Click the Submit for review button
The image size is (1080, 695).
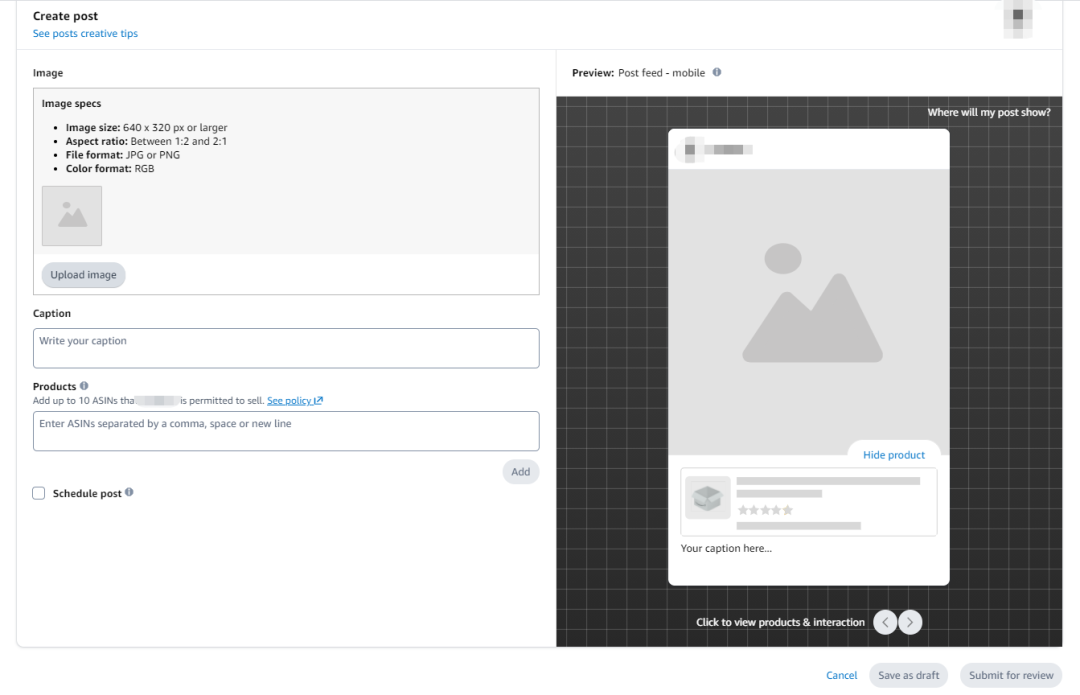pos(1010,675)
